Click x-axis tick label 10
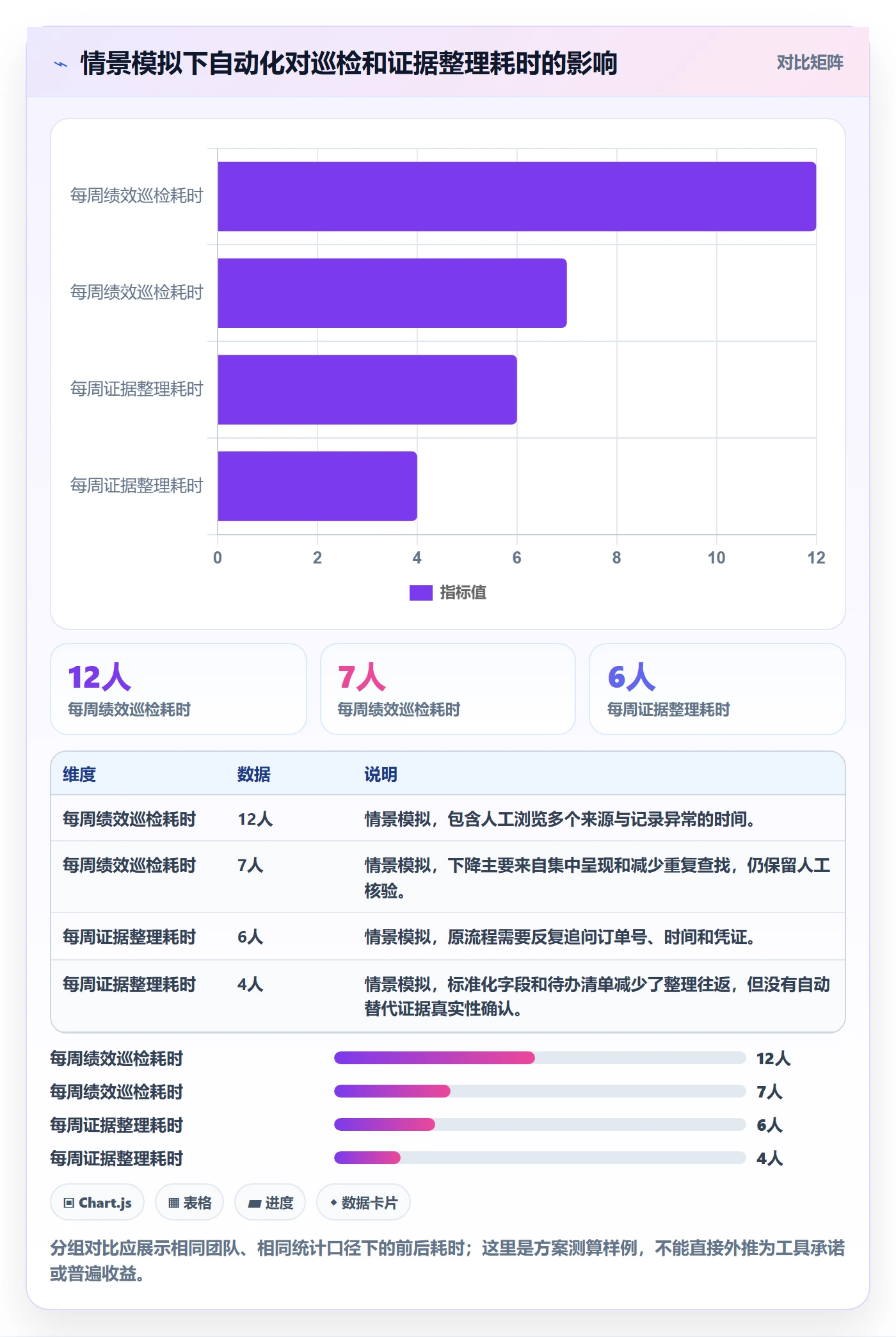Image resolution: width=896 pixels, height=1337 pixels. click(717, 558)
